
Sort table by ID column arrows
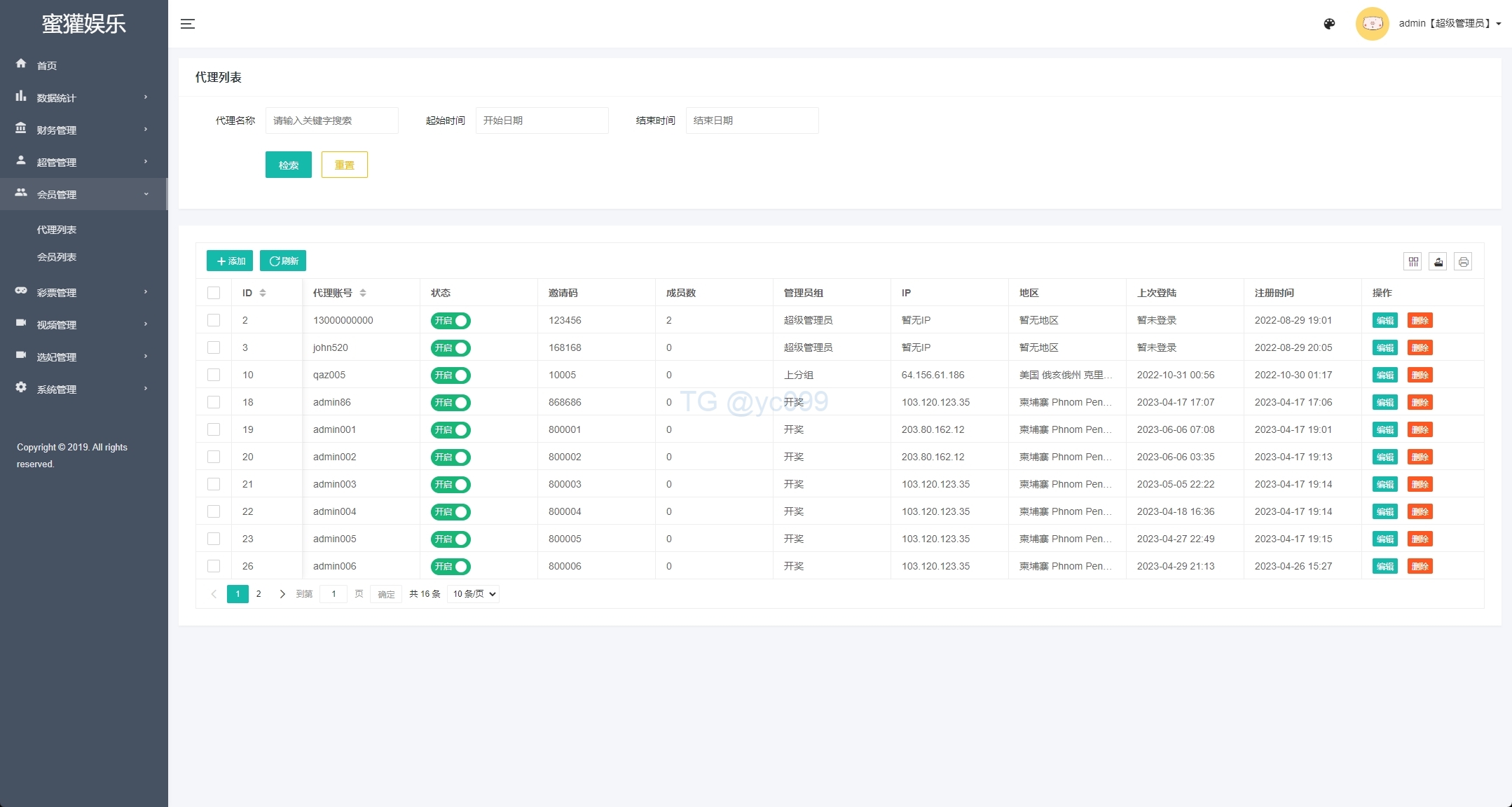click(263, 293)
